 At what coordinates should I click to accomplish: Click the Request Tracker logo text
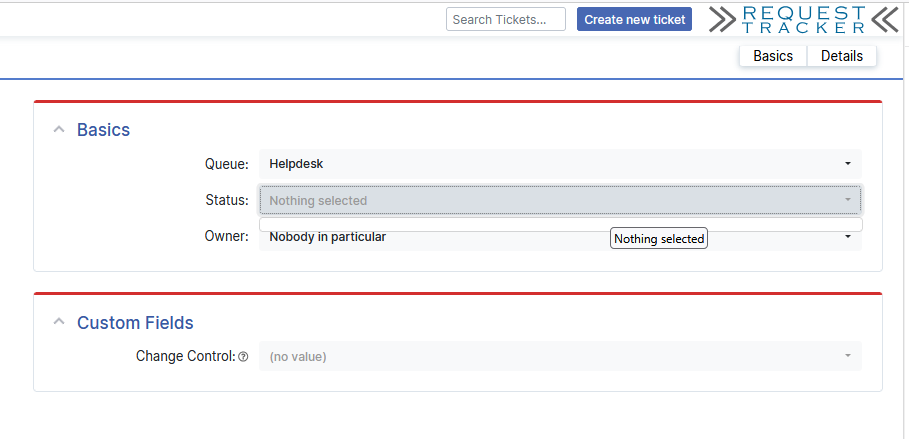(803, 19)
